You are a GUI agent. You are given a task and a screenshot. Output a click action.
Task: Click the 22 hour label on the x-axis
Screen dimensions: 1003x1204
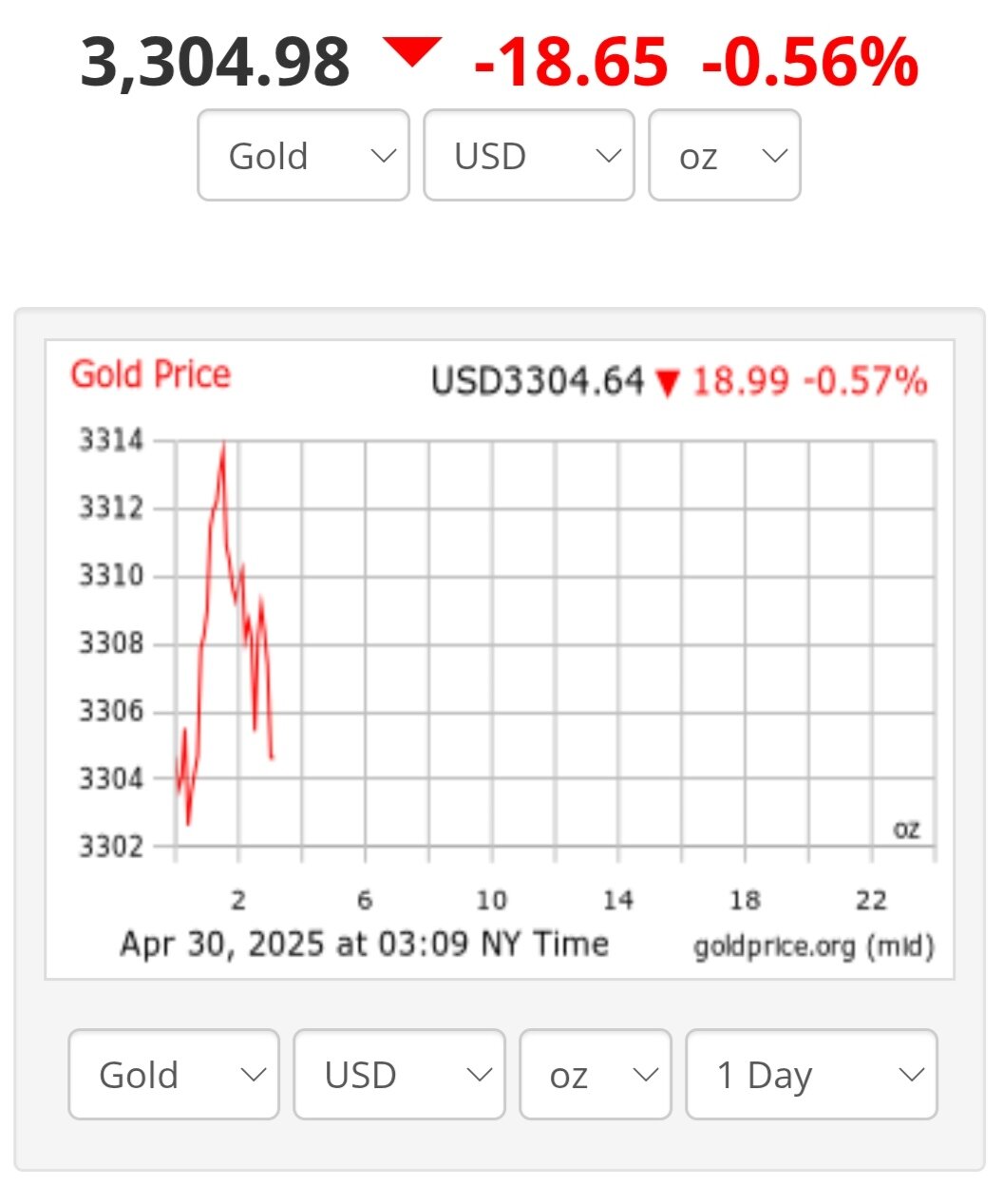(x=871, y=900)
